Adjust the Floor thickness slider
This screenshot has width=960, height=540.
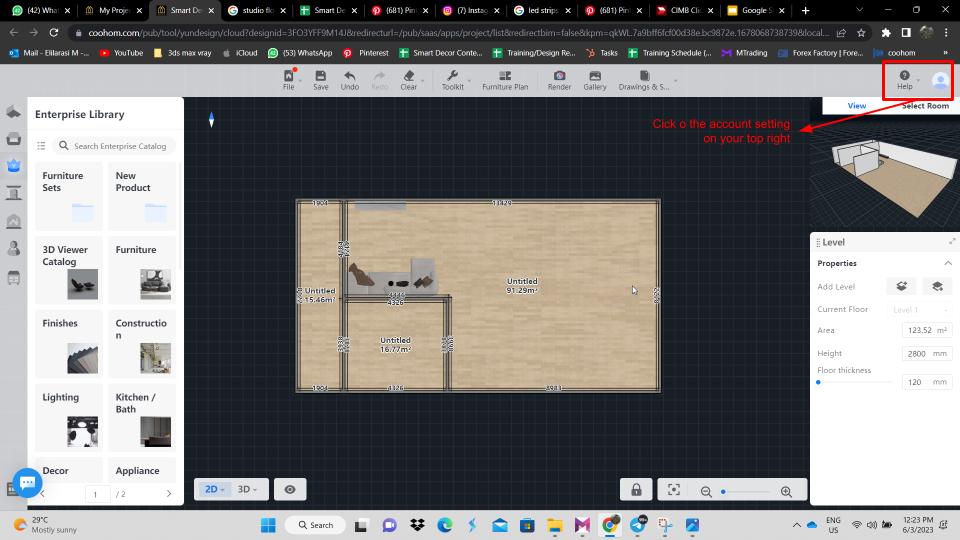[819, 382]
